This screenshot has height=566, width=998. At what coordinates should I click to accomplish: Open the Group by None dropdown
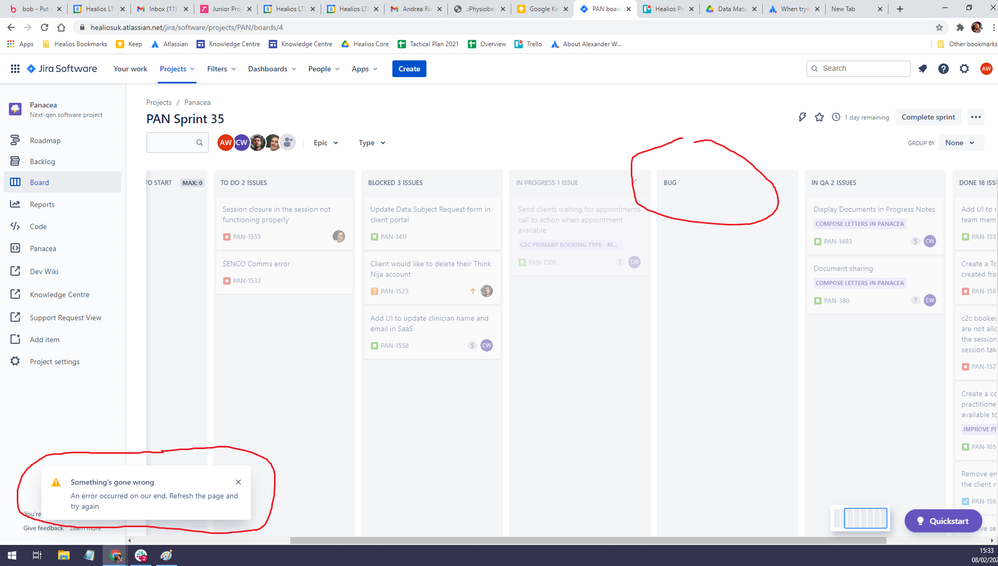pyautogui.click(x=960, y=143)
